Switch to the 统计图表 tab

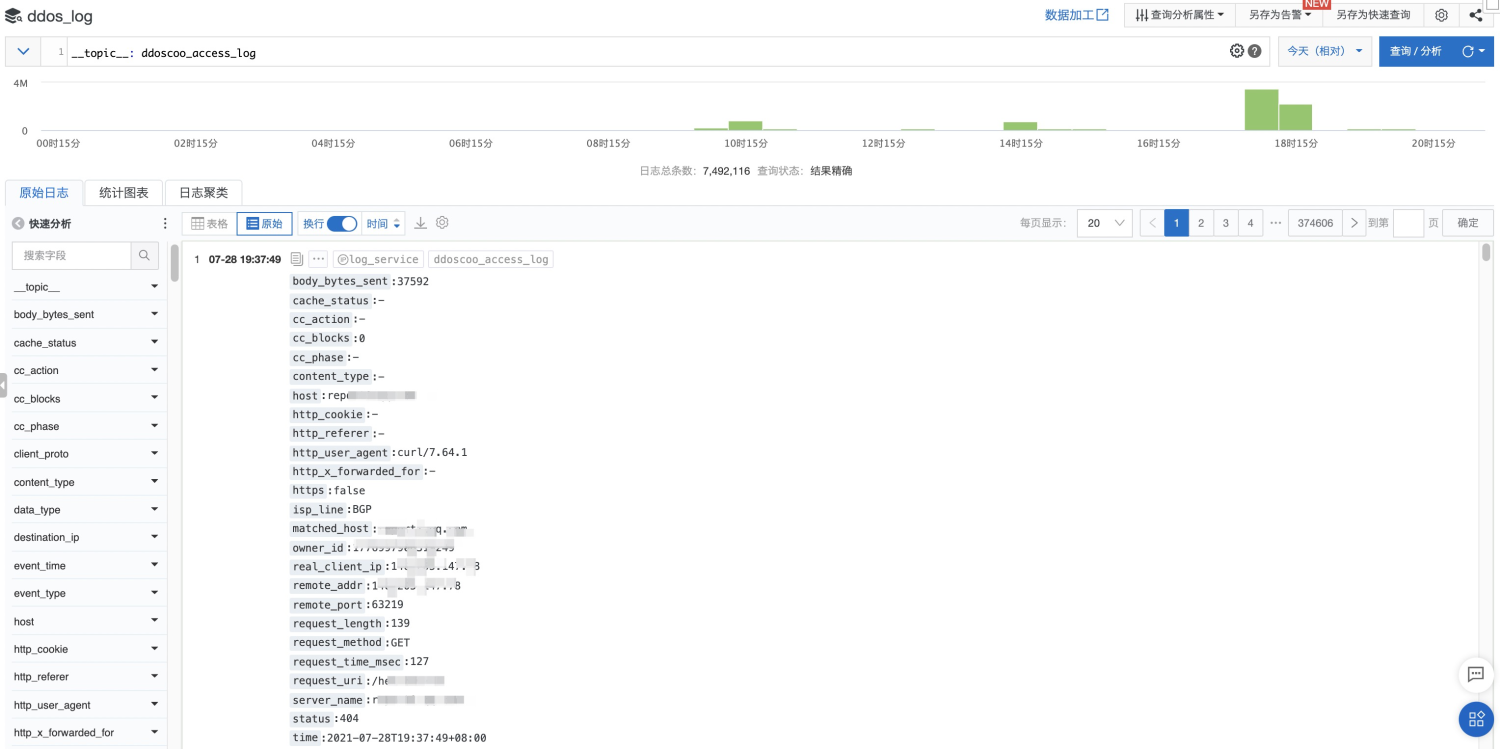[123, 192]
